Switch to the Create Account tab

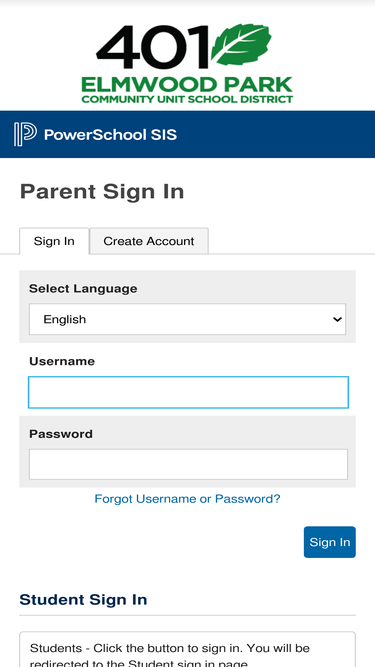point(149,241)
